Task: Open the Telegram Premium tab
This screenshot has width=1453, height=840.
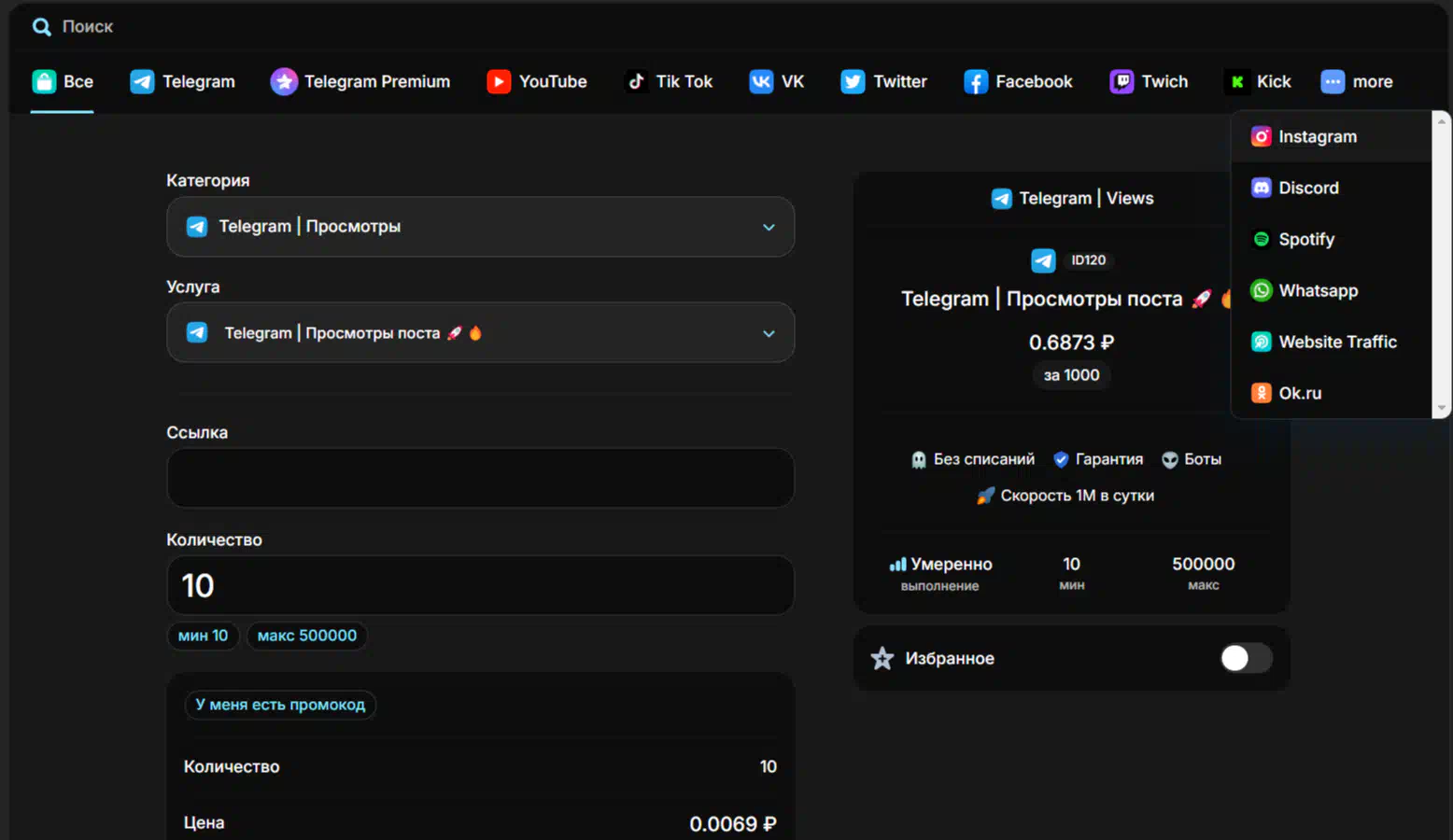Action: [x=360, y=82]
